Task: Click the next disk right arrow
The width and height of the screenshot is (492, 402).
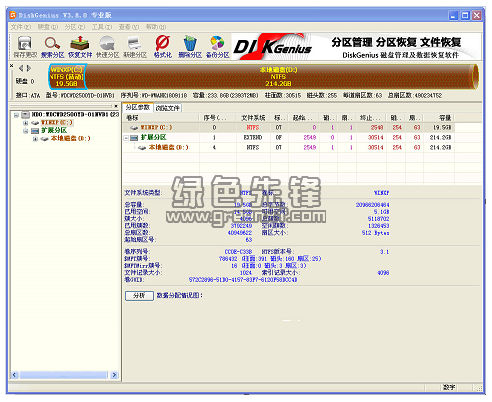Action: (29, 68)
